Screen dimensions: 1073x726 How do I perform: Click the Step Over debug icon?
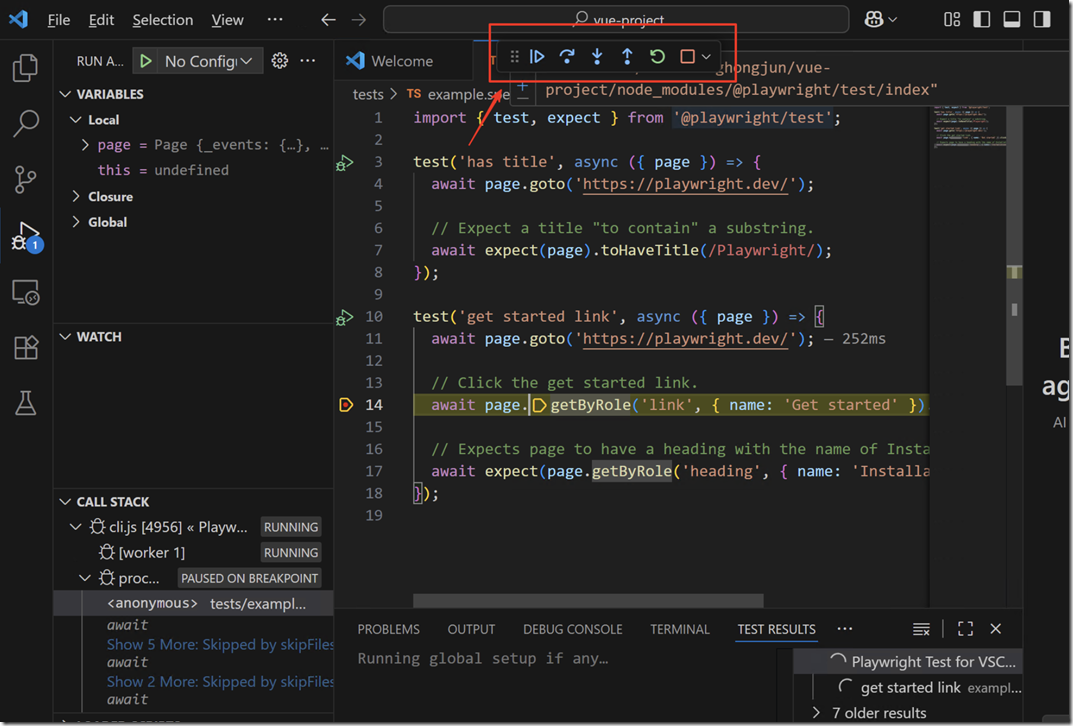click(567, 57)
